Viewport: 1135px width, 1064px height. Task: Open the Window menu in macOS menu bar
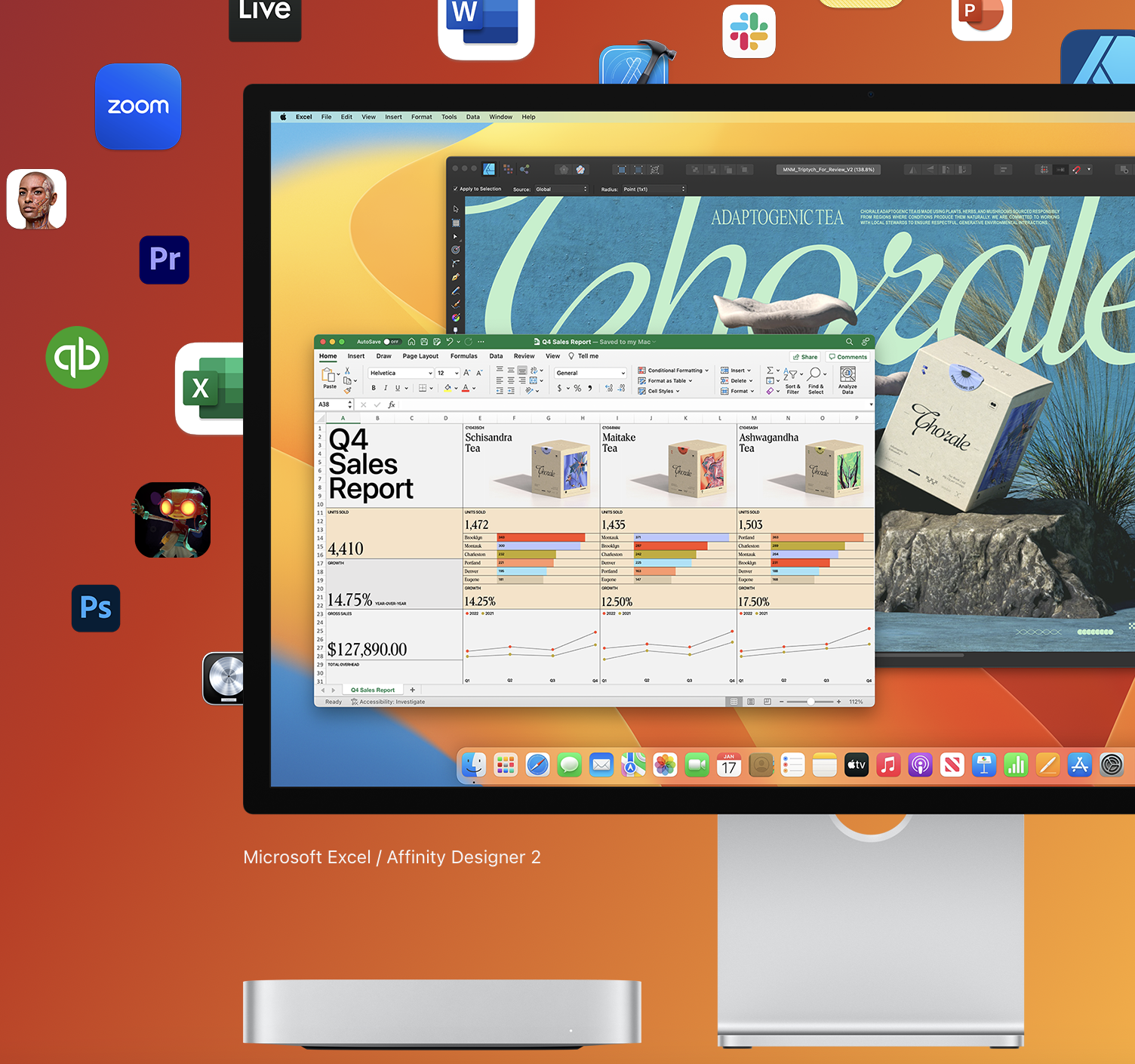(500, 117)
